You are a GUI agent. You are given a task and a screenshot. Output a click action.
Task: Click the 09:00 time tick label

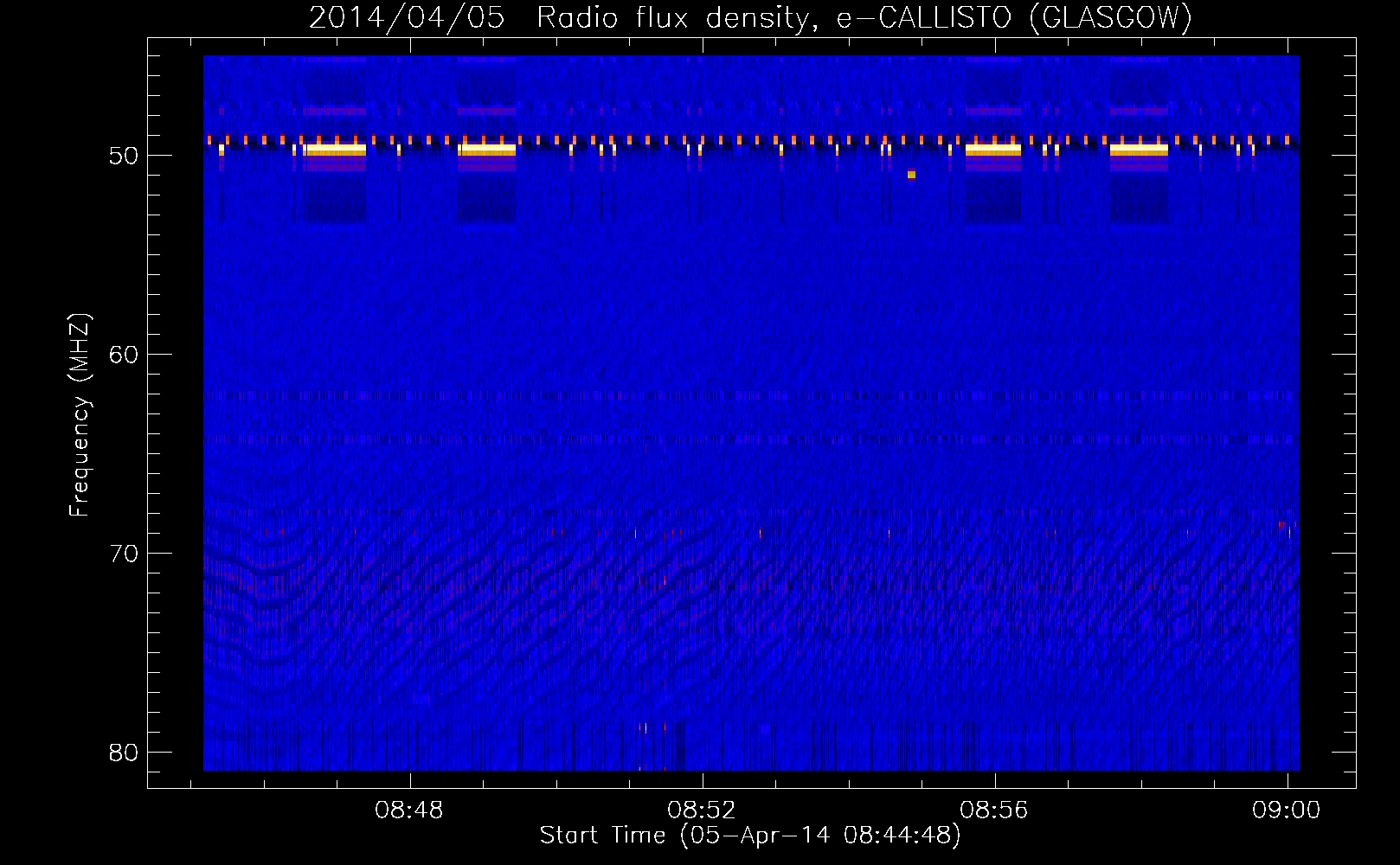tap(1287, 810)
